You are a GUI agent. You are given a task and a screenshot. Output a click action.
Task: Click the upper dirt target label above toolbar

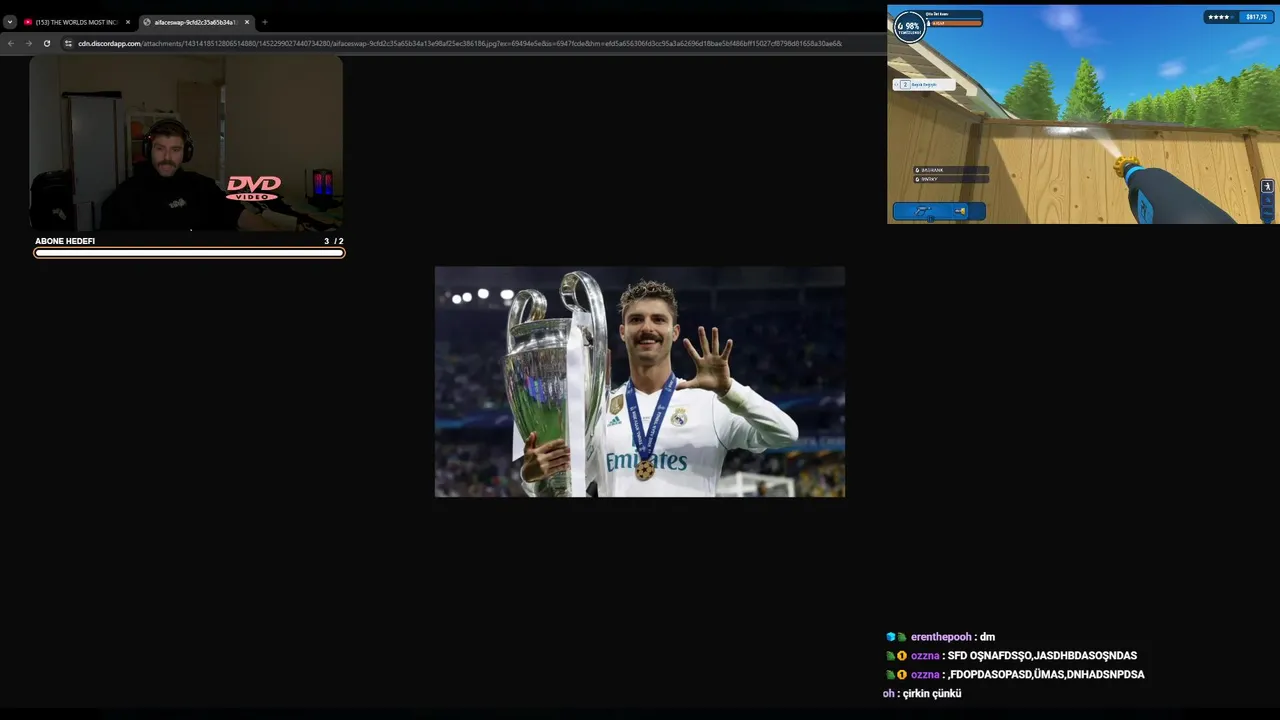coord(950,170)
